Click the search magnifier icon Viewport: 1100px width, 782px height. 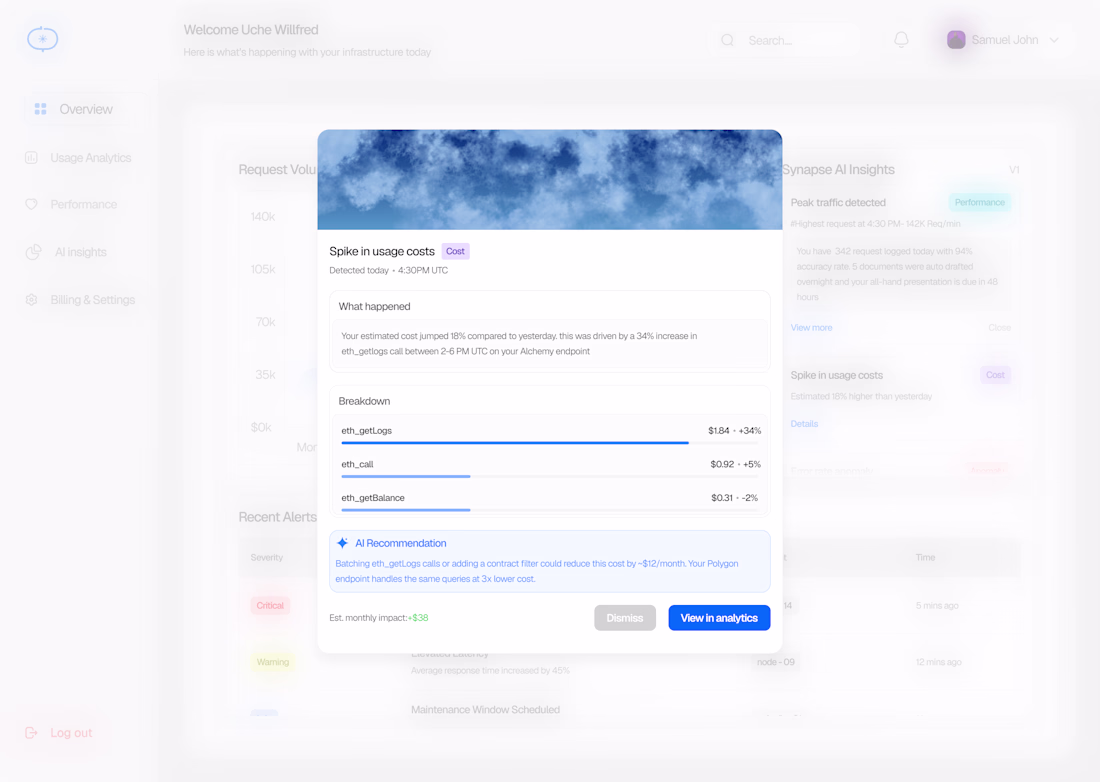coord(727,40)
